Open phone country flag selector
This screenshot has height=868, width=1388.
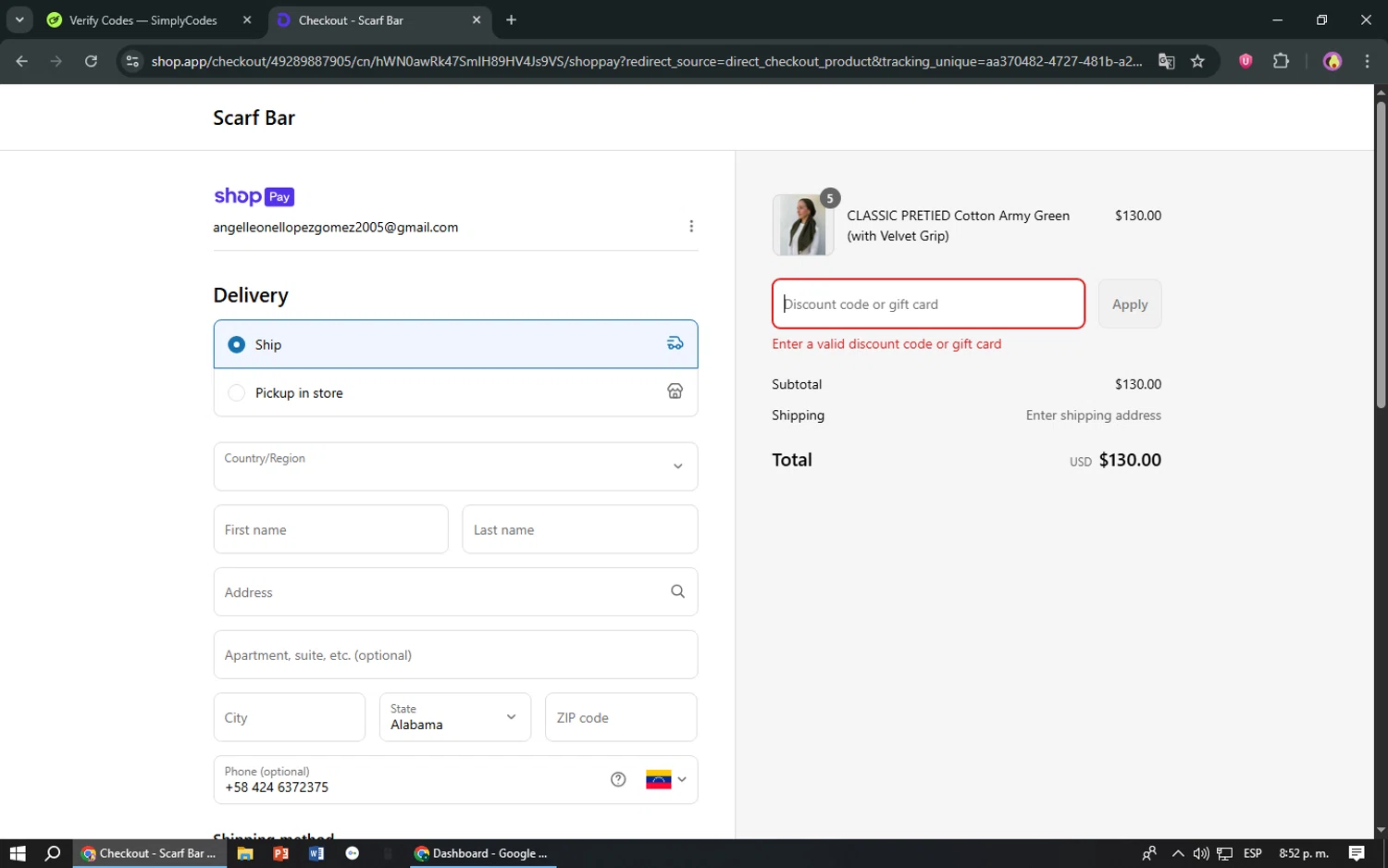666,779
